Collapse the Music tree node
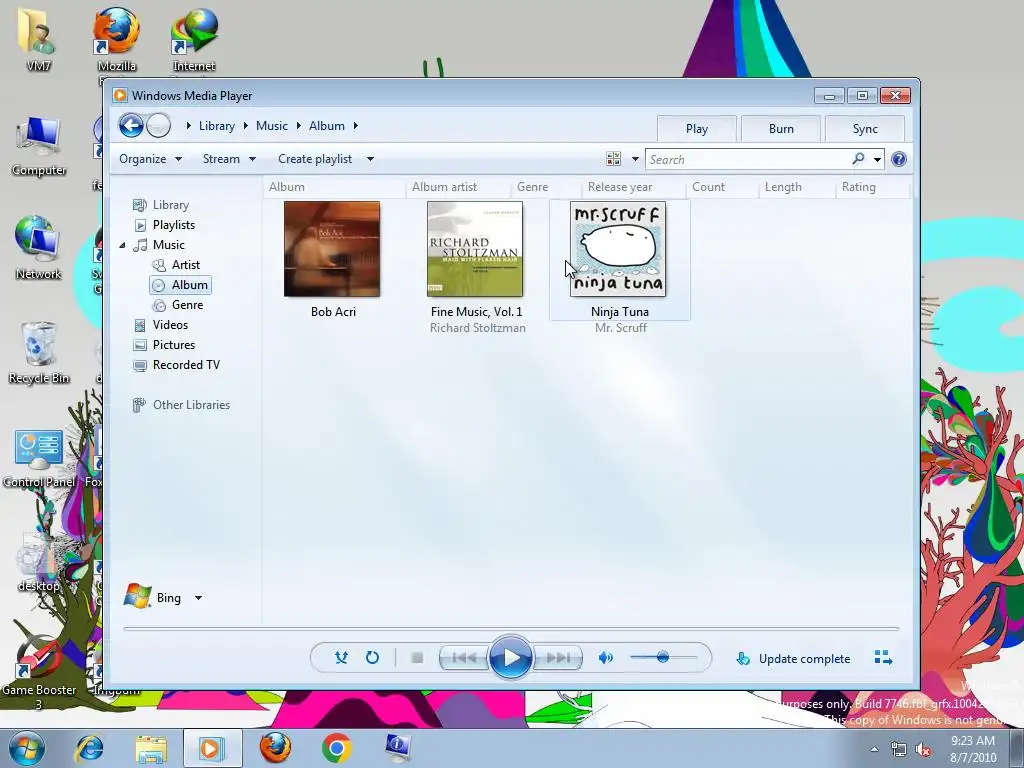The image size is (1024, 768). (x=122, y=246)
